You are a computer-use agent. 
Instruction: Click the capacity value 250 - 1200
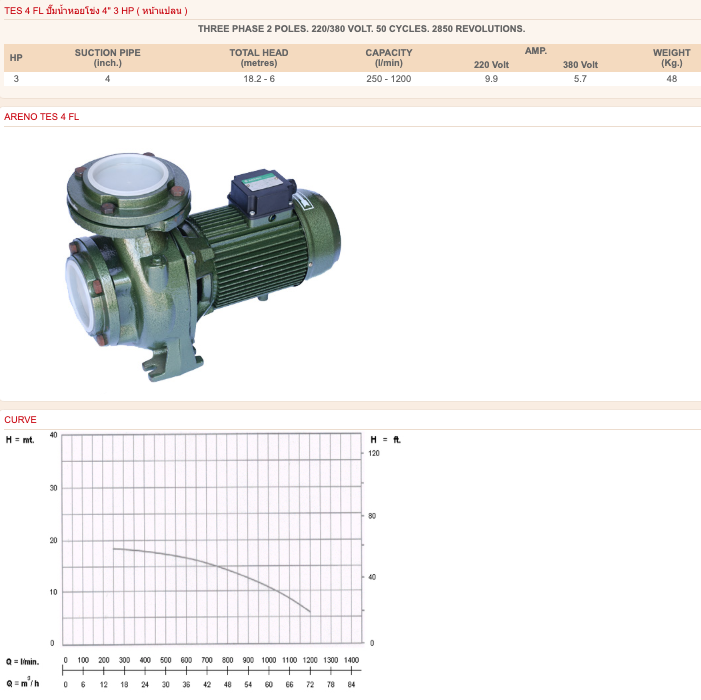tap(389, 79)
